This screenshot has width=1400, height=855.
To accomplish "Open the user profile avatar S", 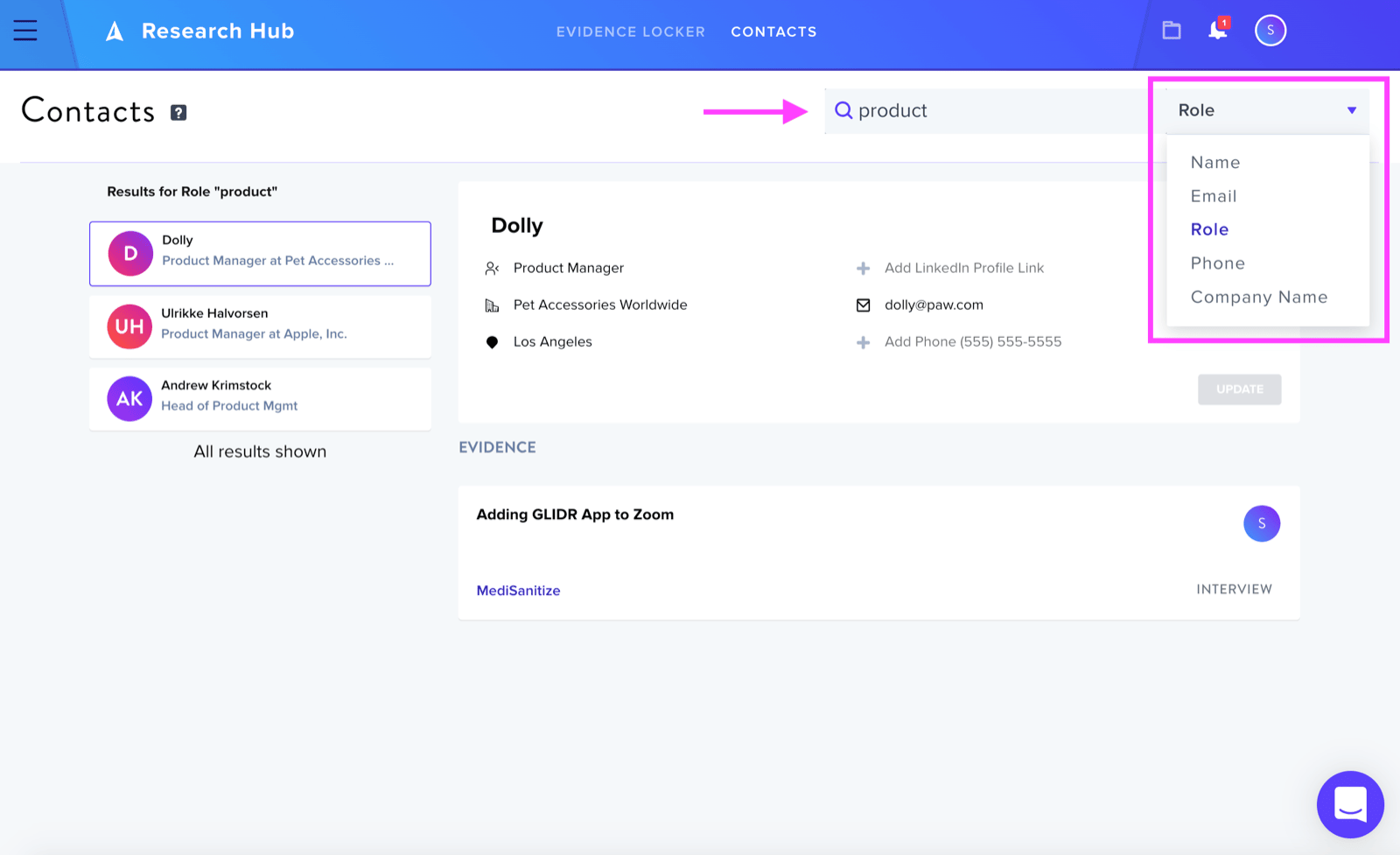I will (x=1270, y=31).
